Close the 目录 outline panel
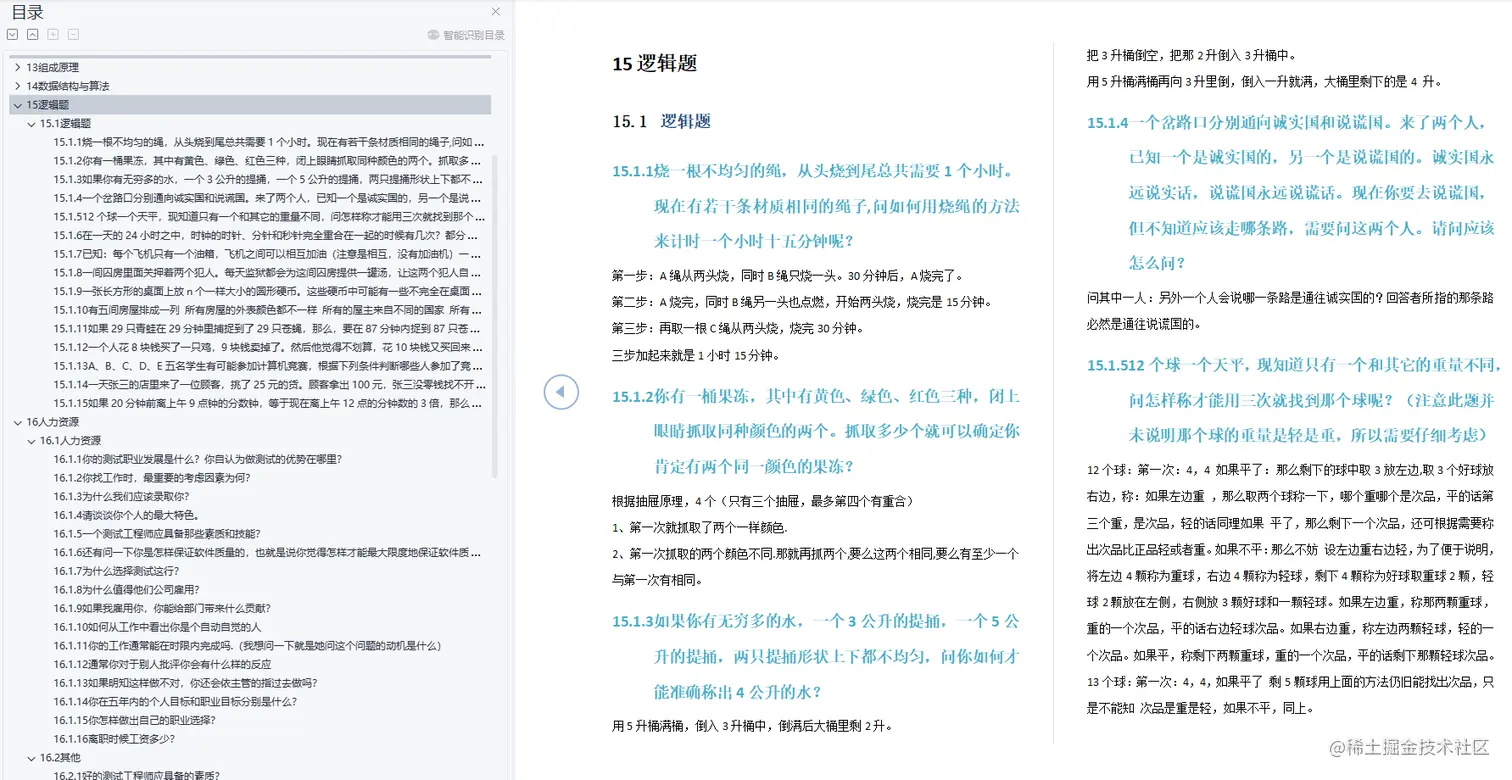Screen dimensions: 1512x780 pyautogui.click(x=496, y=12)
